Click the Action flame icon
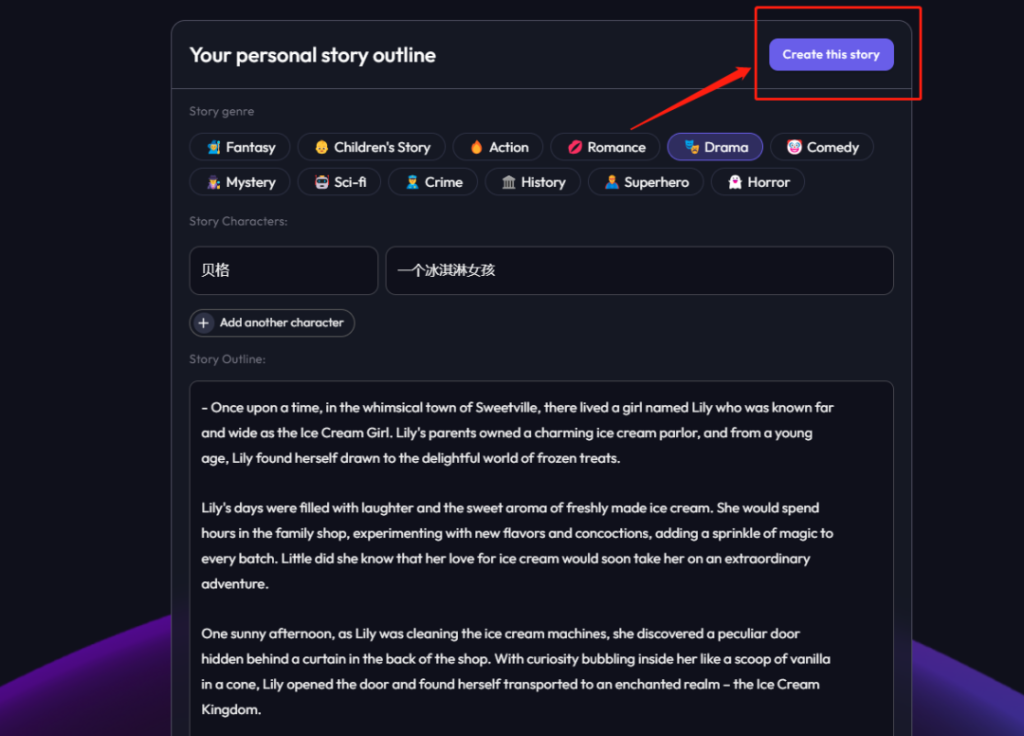This screenshot has height=736, width=1024. point(477,148)
